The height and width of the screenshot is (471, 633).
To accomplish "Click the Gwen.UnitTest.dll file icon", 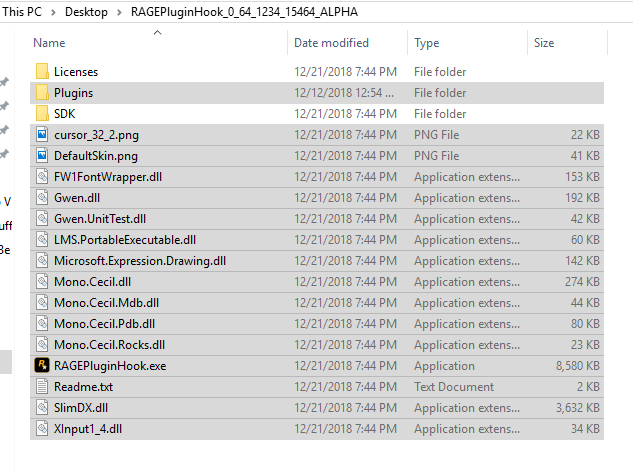I will pos(42,218).
